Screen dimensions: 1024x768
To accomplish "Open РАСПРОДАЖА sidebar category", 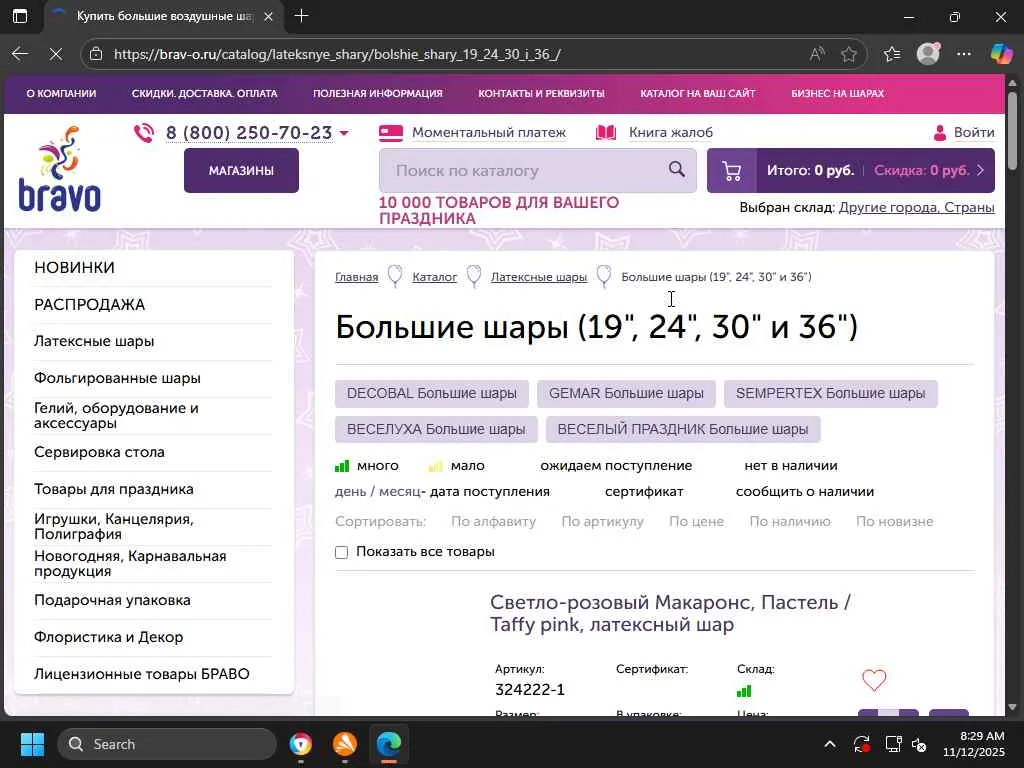I will click(x=89, y=305).
